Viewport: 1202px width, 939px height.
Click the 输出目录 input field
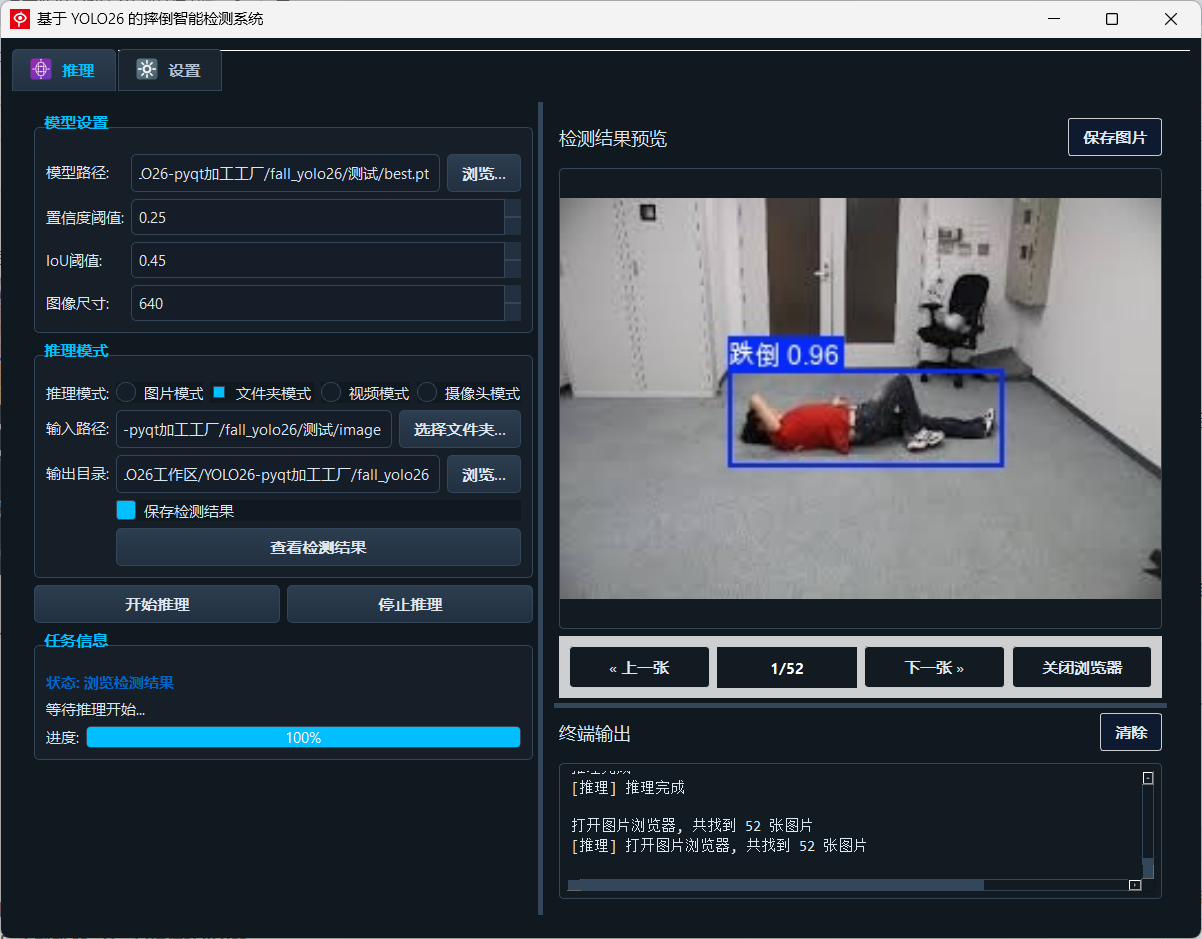click(278, 474)
